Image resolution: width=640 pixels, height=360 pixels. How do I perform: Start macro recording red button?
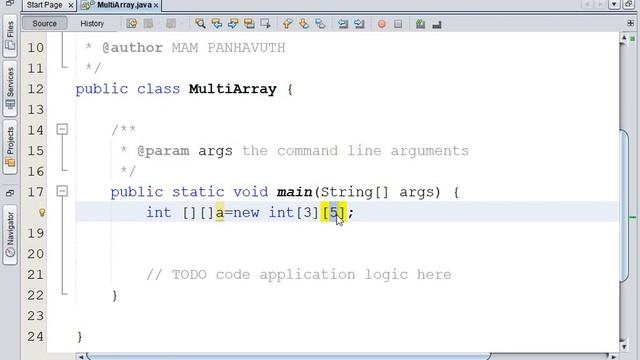click(x=382, y=24)
